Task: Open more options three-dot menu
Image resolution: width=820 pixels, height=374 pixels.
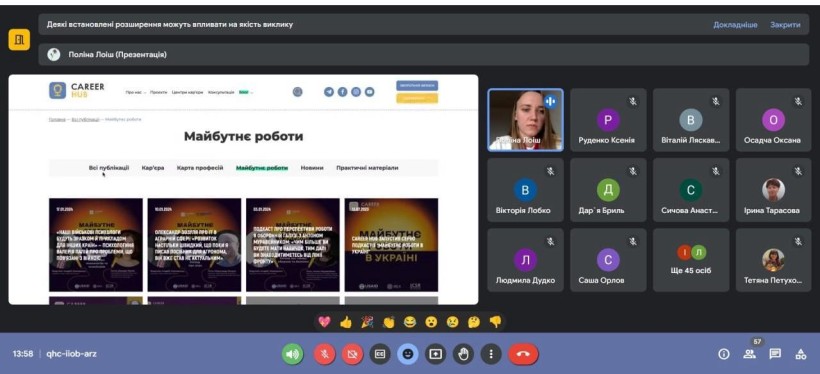Action: [x=491, y=354]
